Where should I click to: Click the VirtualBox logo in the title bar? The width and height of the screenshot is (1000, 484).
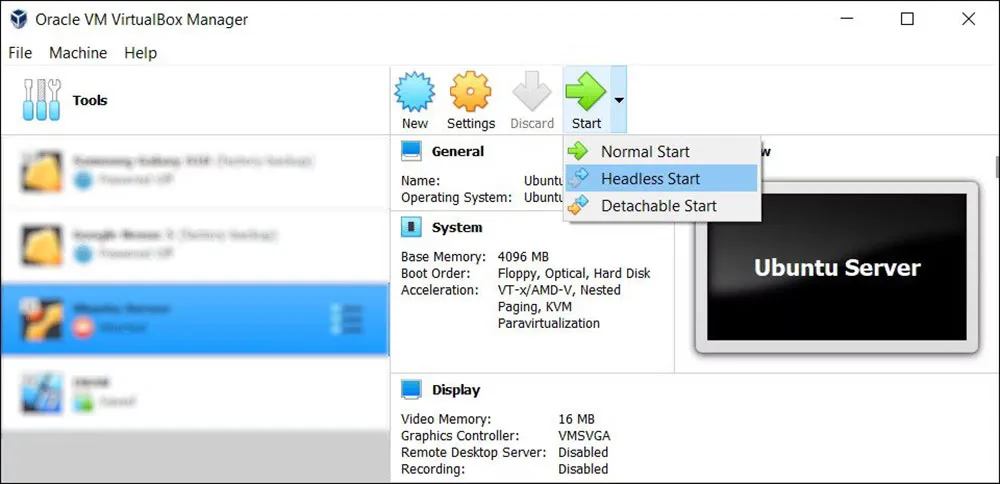click(17, 19)
